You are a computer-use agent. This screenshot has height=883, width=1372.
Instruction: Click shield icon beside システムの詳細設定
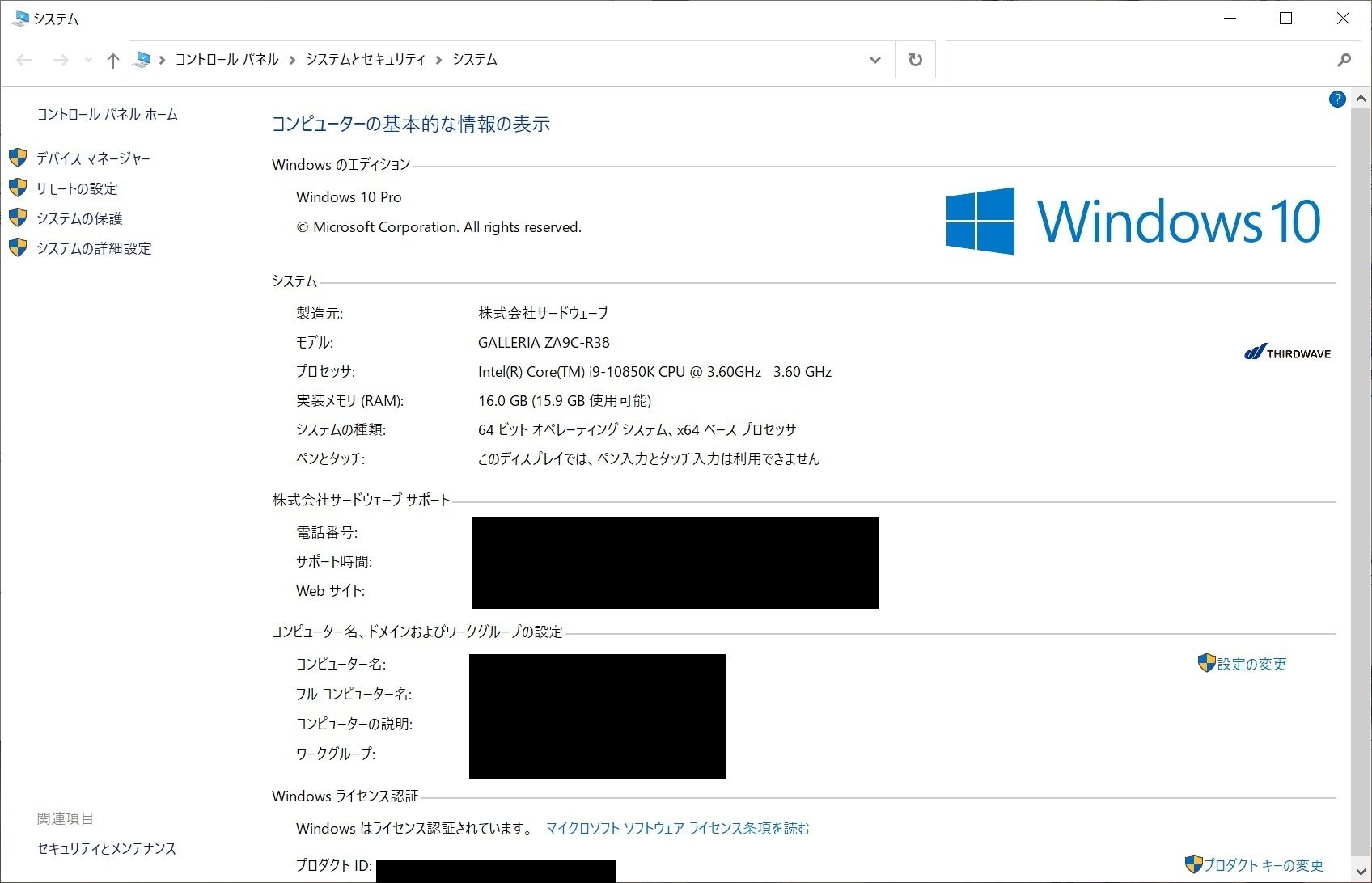[18, 247]
